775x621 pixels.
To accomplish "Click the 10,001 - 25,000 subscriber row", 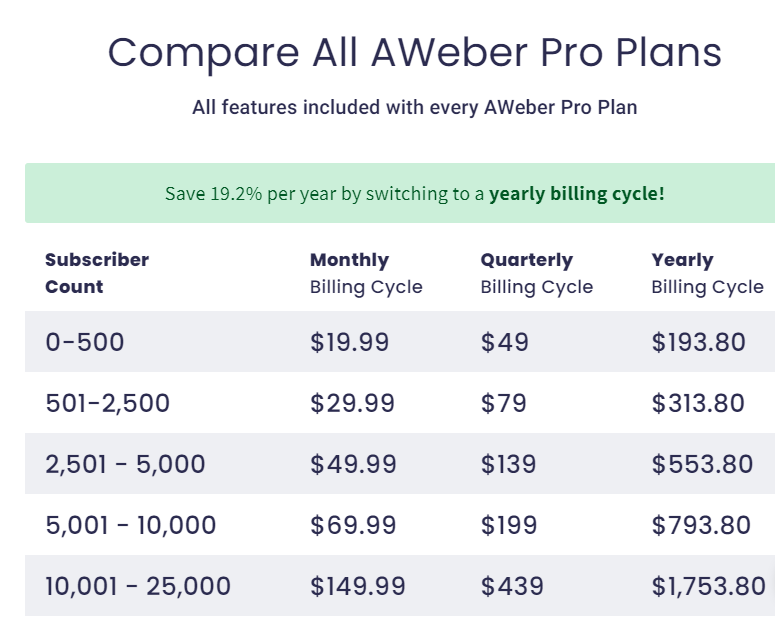I will [x=138, y=586].
